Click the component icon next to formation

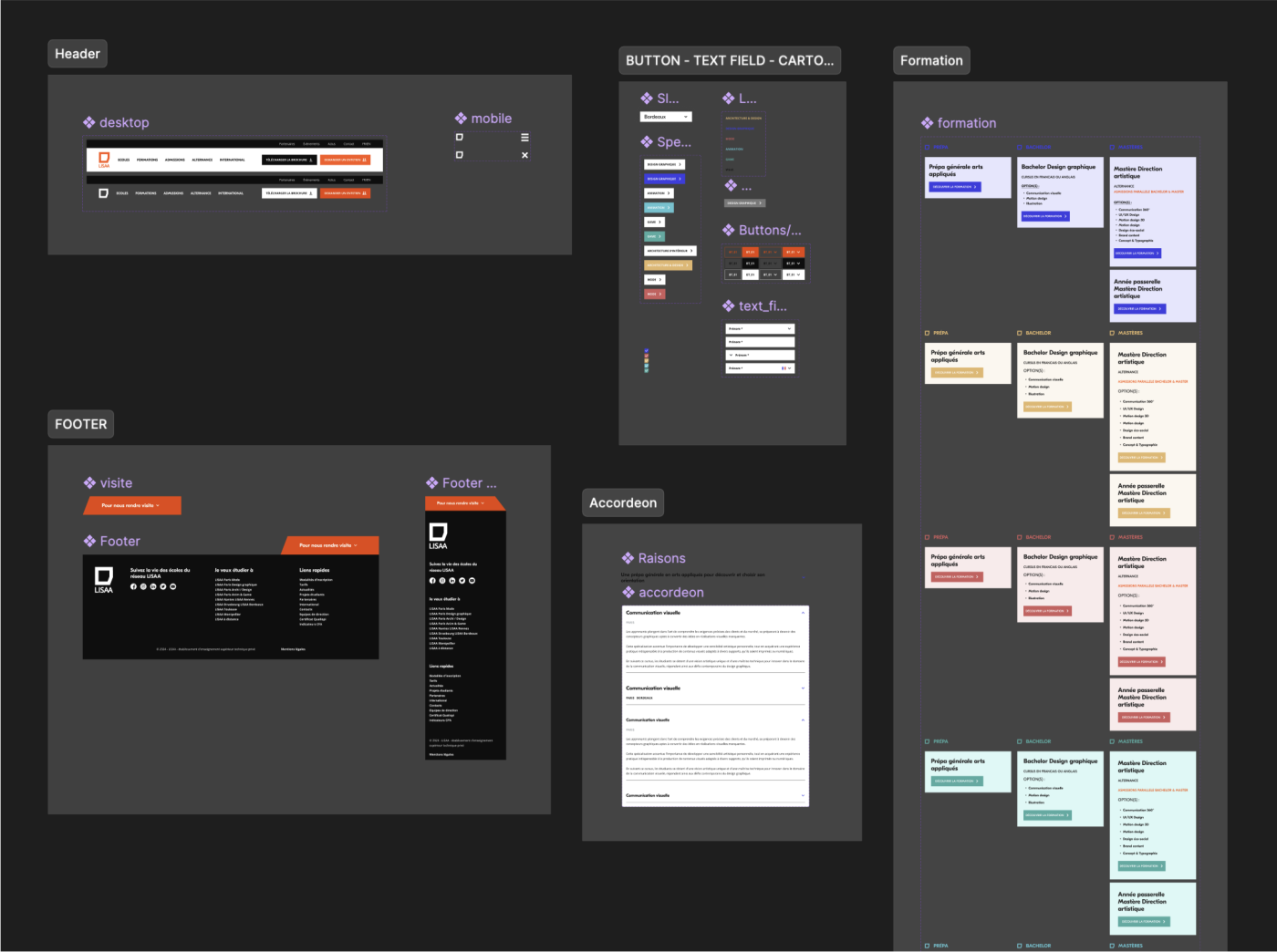[928, 123]
